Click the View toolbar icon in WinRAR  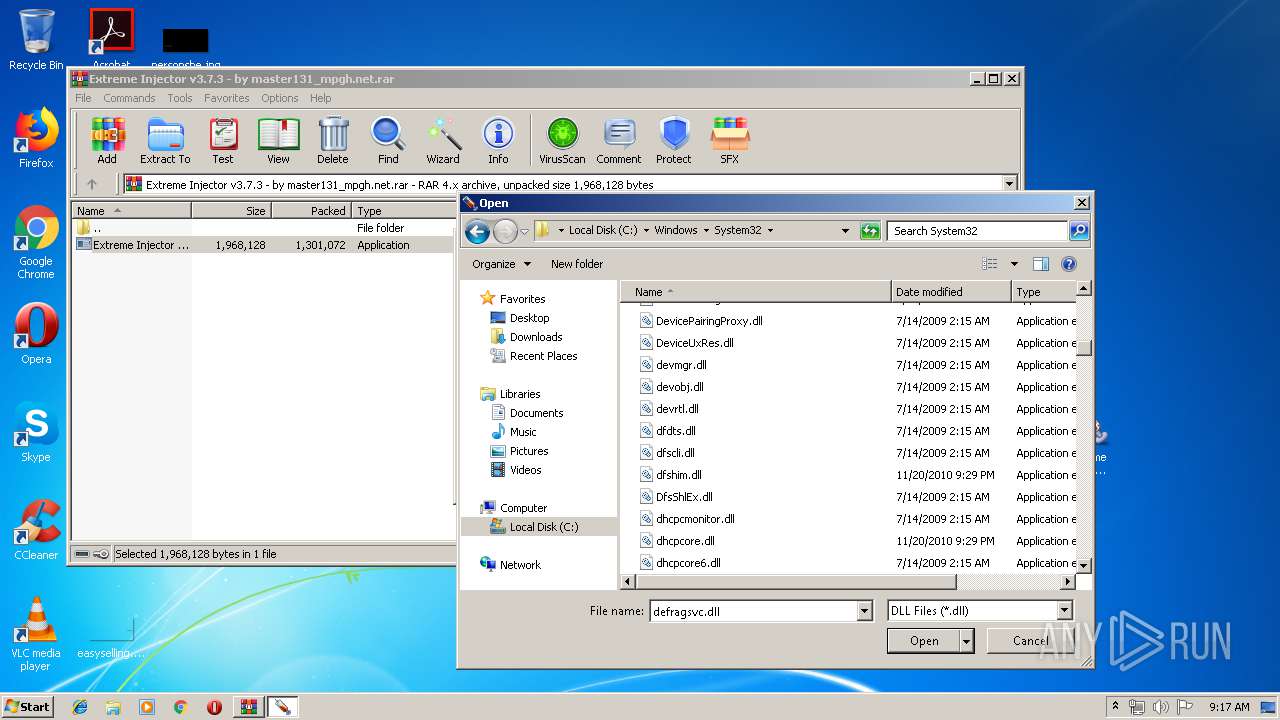(x=278, y=140)
